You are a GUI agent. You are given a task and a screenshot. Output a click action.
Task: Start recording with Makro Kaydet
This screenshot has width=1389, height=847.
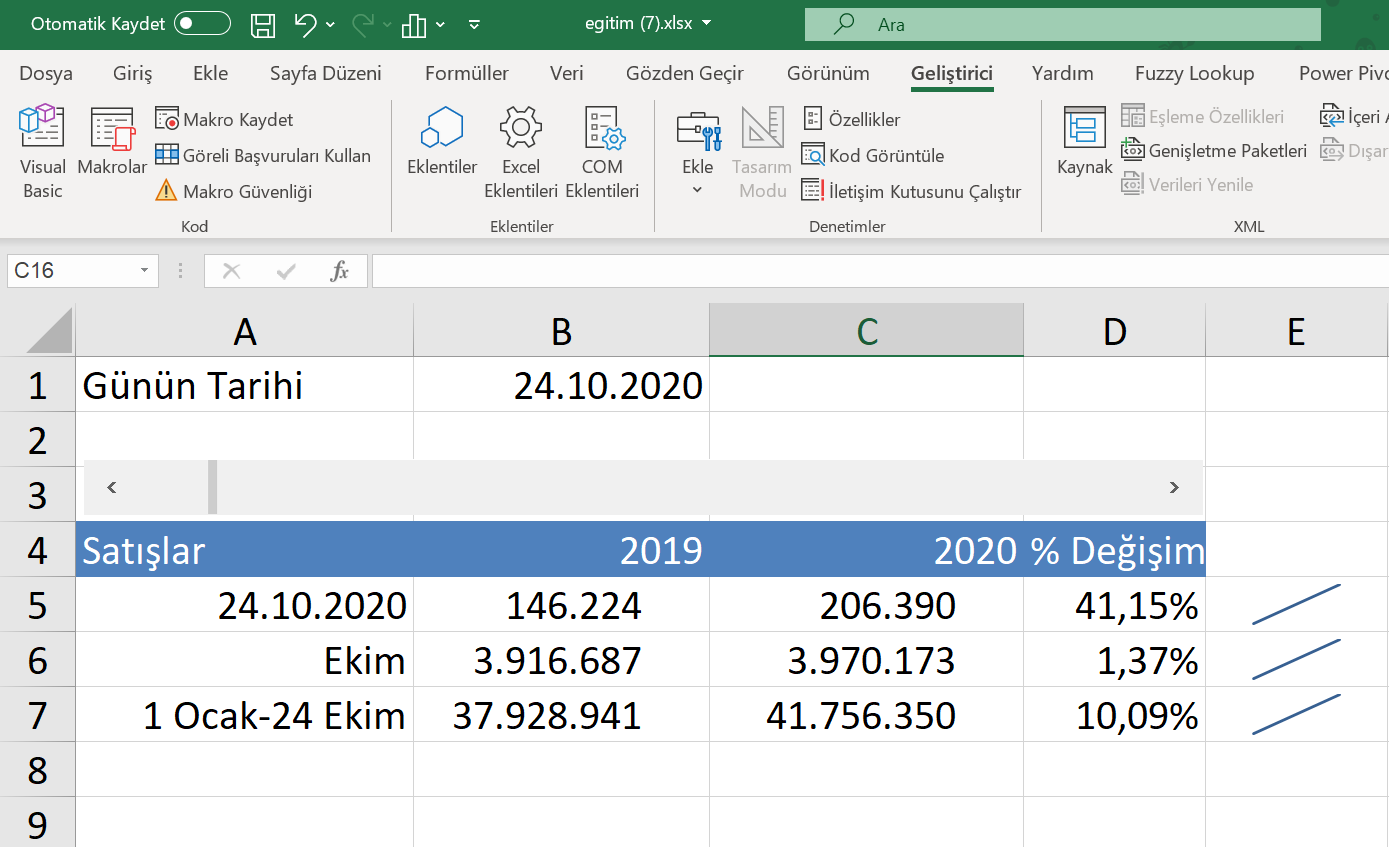click(x=224, y=120)
